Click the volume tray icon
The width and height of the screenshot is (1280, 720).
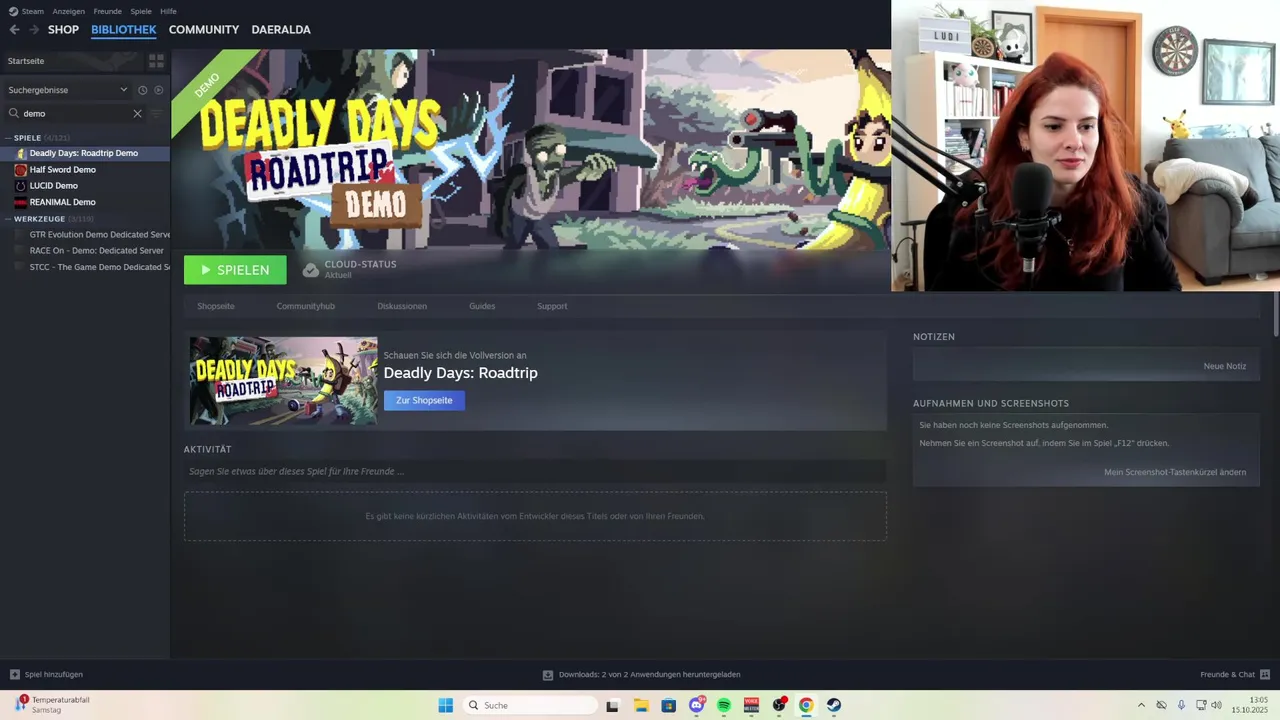(x=1217, y=705)
